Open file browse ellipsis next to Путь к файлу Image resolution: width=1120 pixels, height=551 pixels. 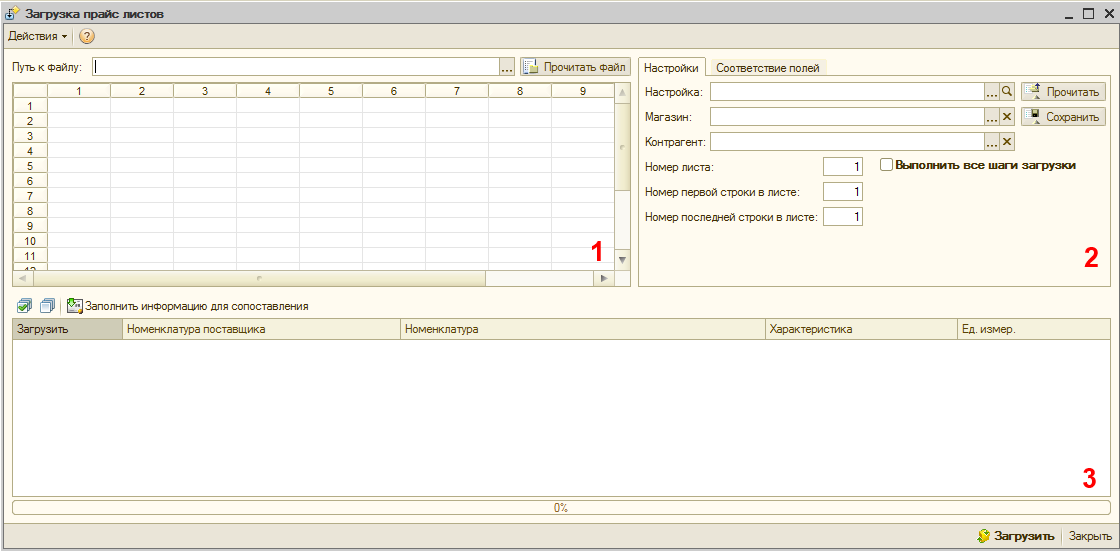507,67
